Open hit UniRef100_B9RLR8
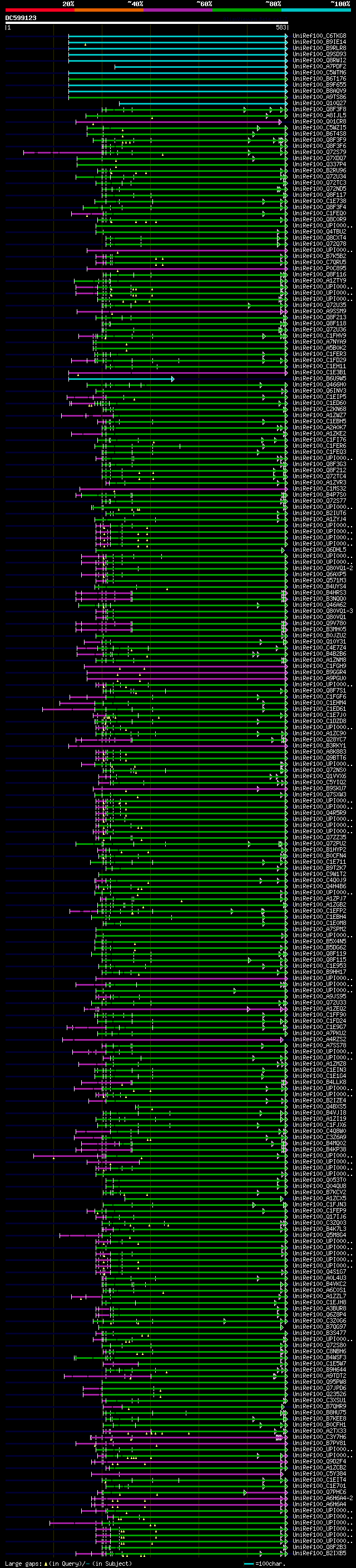356x1568 pixels. (319, 48)
